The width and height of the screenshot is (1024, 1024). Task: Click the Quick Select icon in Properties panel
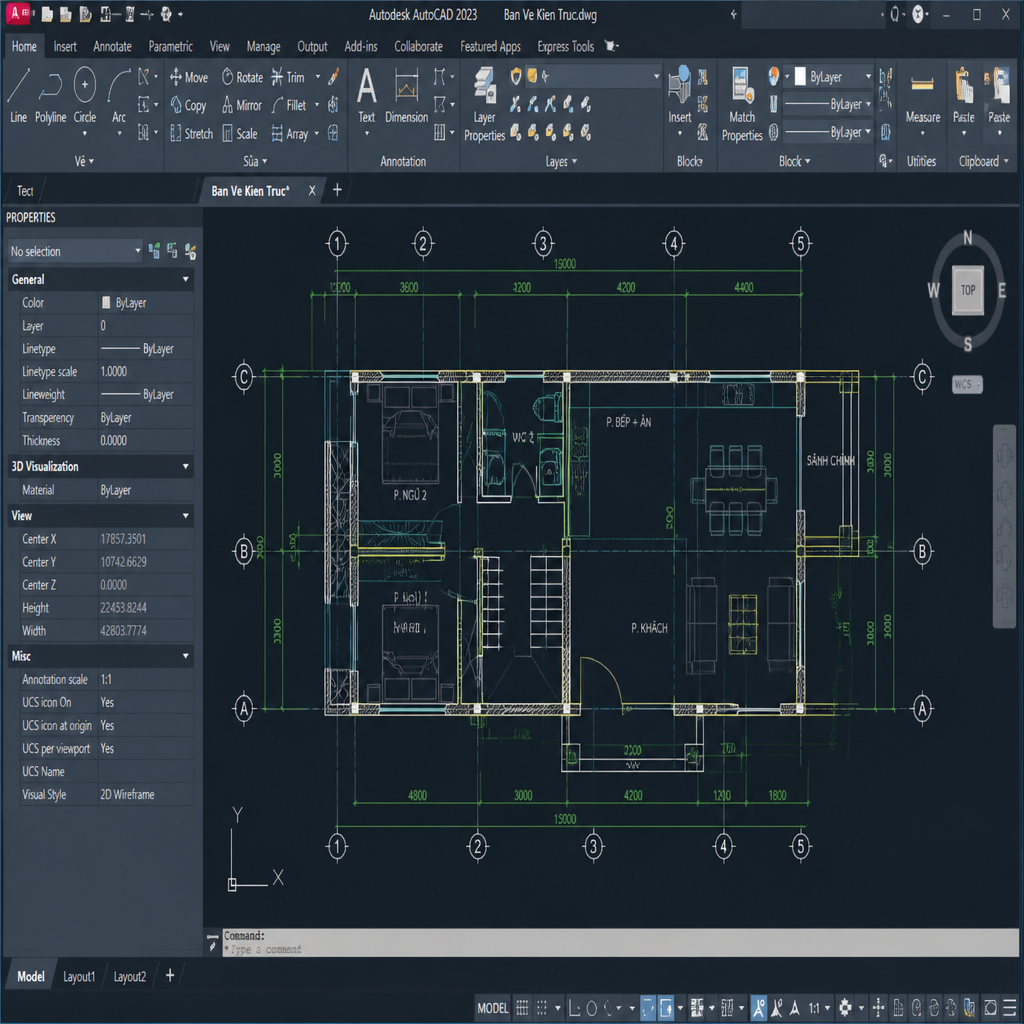(191, 251)
